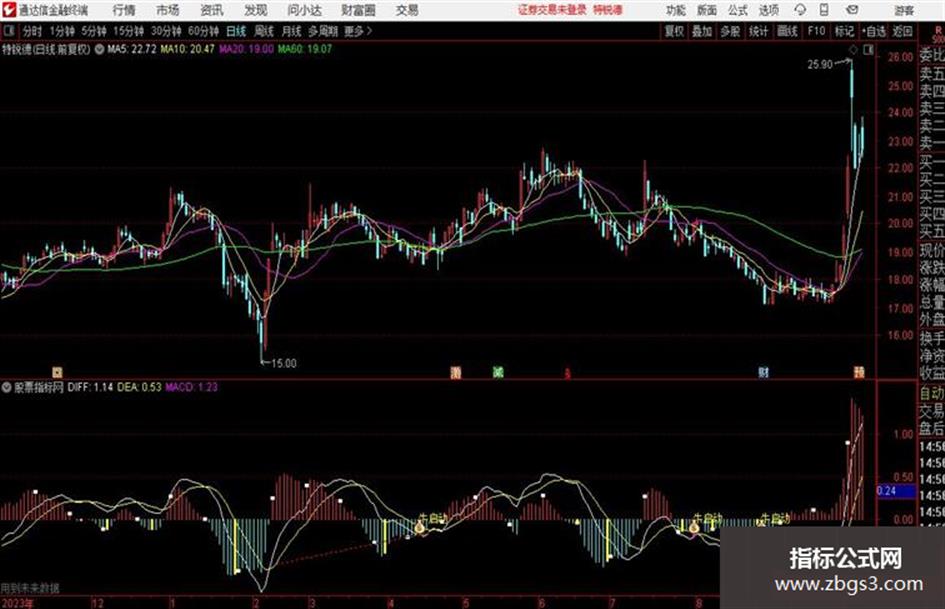Click the 叠加 overlay toolbar button

pyautogui.click(x=702, y=31)
